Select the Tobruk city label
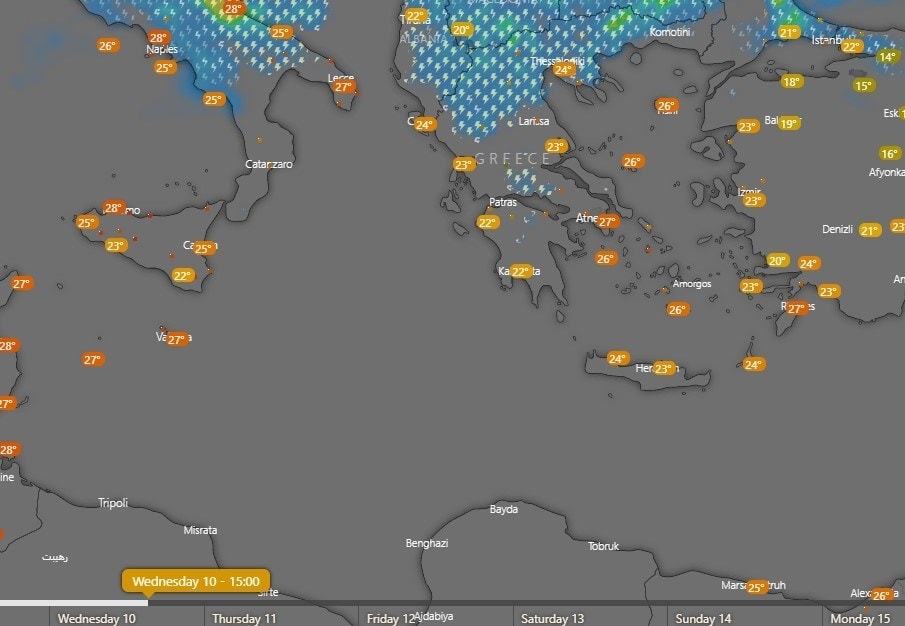Image resolution: width=905 pixels, height=626 pixels. pyautogui.click(x=604, y=546)
